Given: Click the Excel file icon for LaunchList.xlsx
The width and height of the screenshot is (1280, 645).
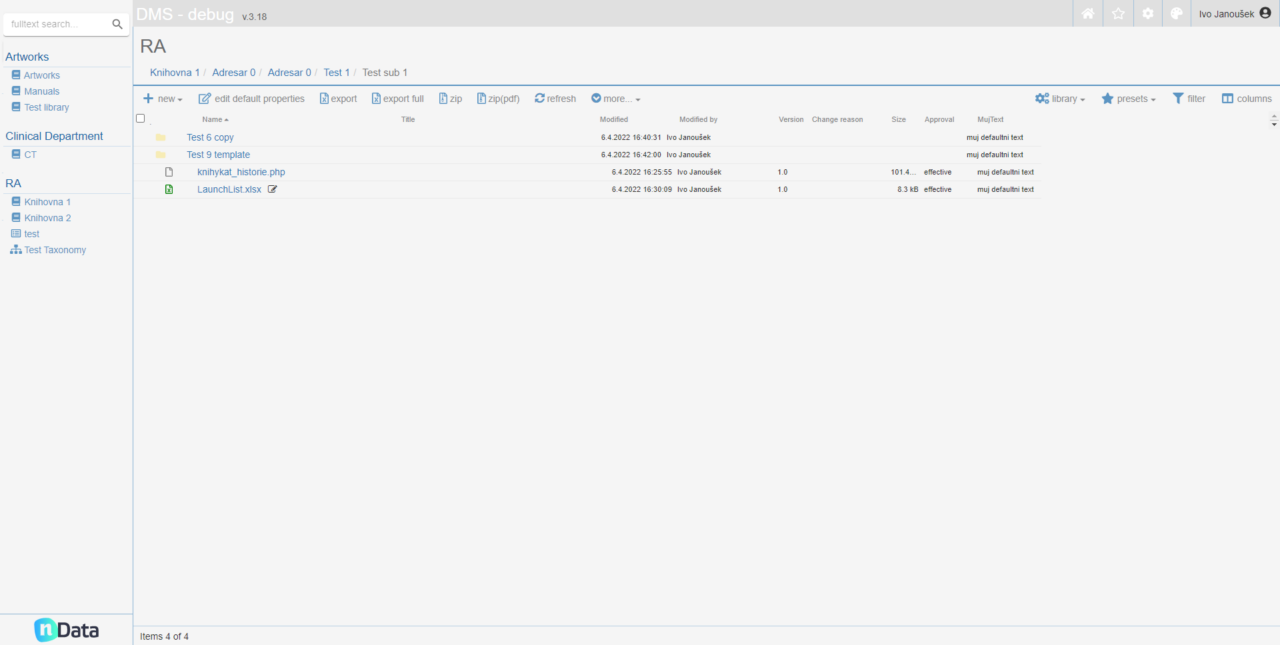Looking at the screenshot, I should (x=169, y=189).
